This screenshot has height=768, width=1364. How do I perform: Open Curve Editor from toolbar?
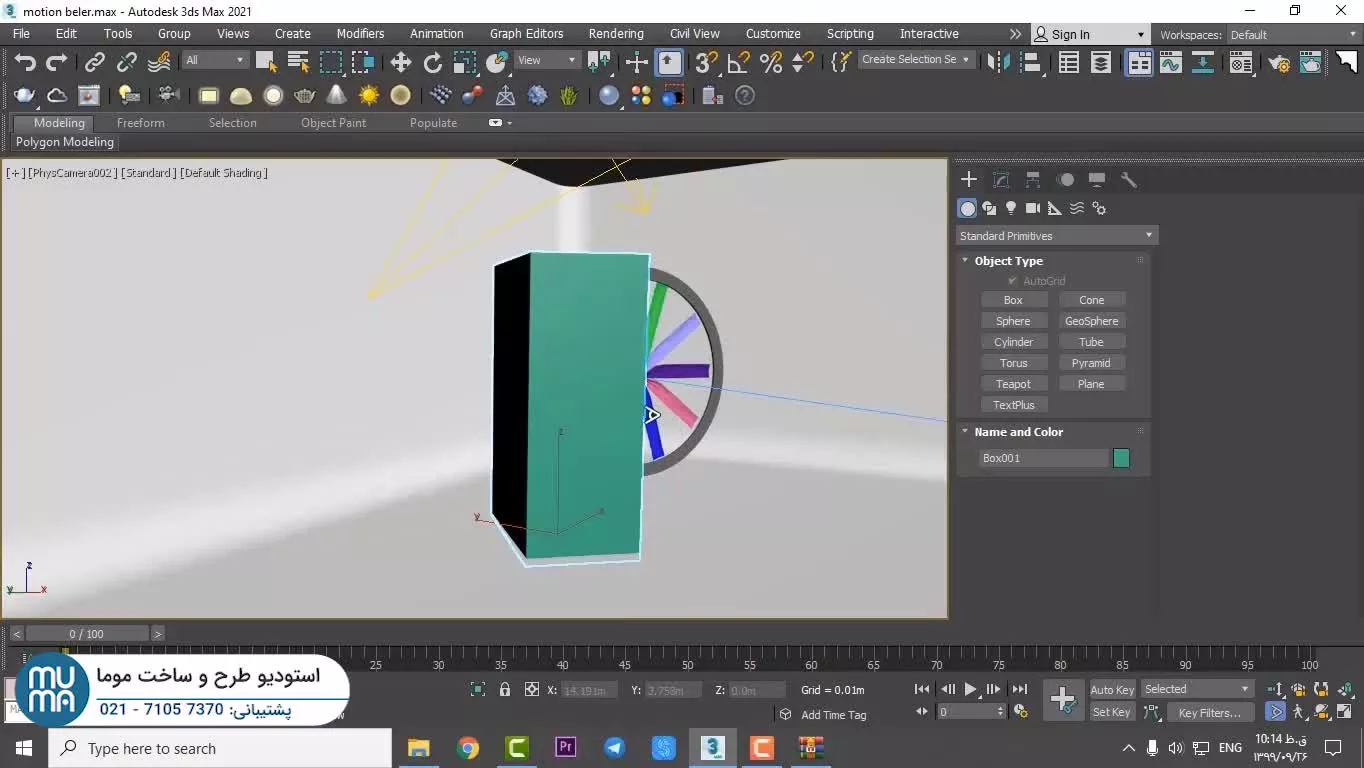tap(1170, 62)
